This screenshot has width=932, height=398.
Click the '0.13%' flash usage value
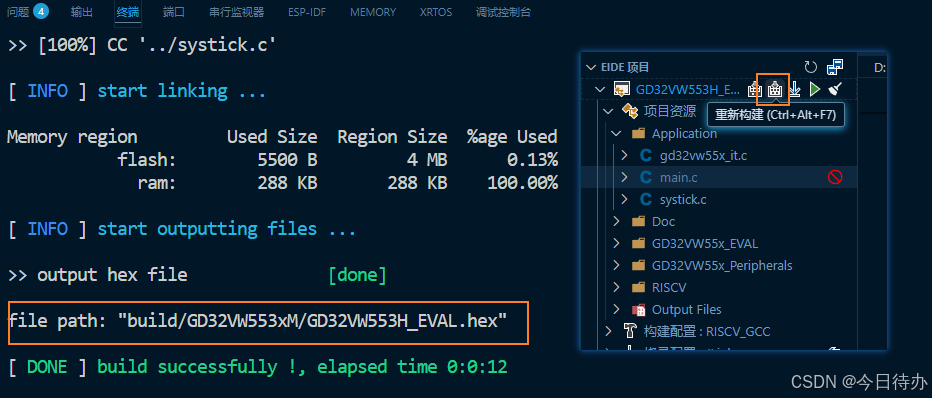click(x=533, y=160)
